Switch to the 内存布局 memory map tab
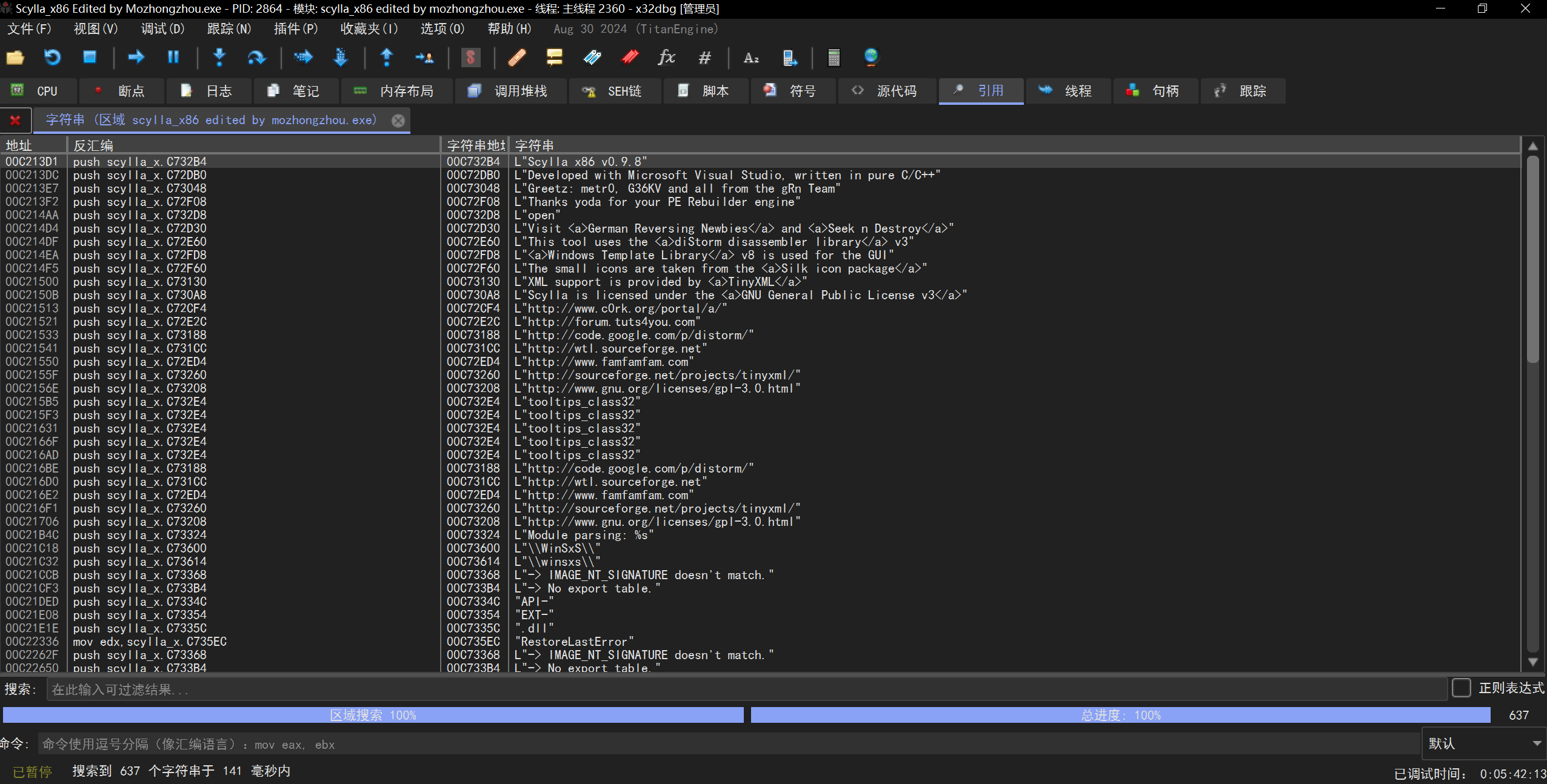 pos(396,91)
